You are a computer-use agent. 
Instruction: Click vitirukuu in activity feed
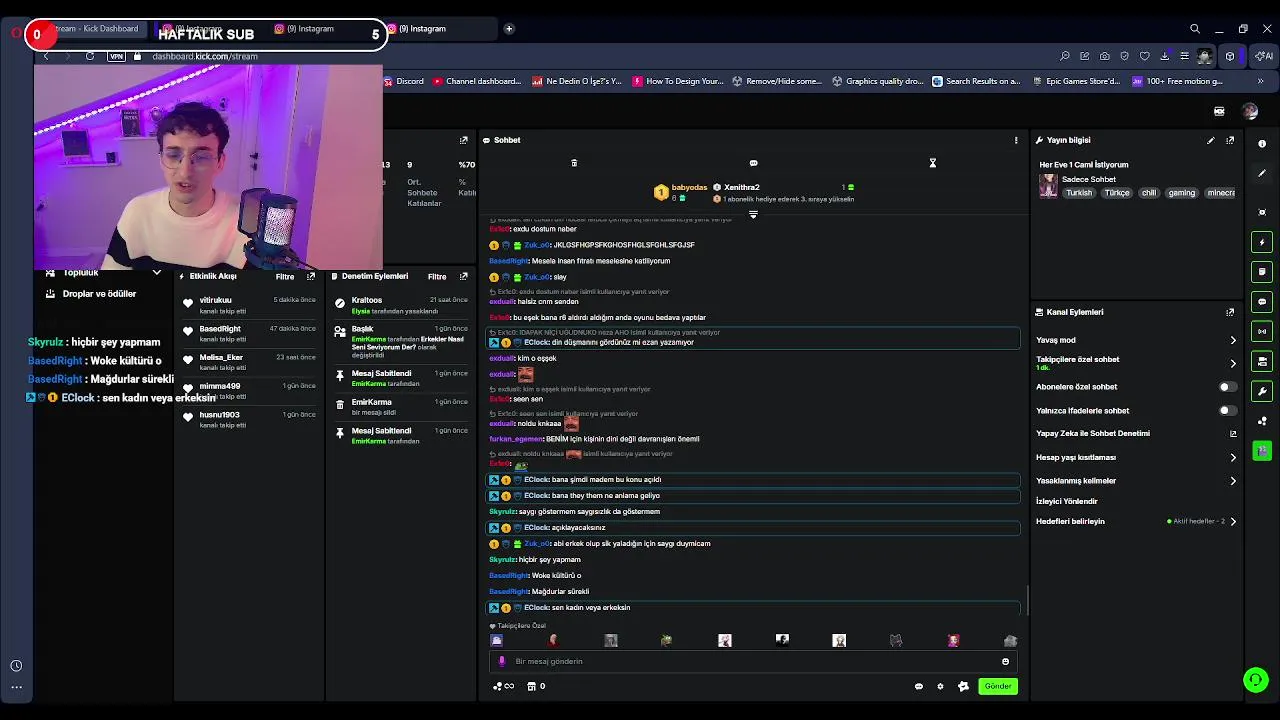(x=215, y=300)
